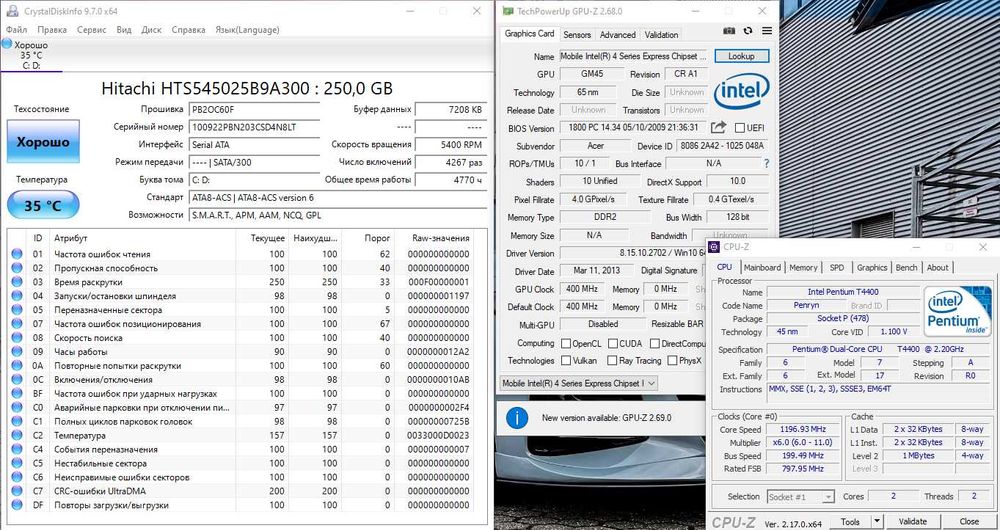This screenshot has width=1000, height=530.
Task: Switch to the Sensors tab in GPU-Z
Action: click(x=577, y=34)
